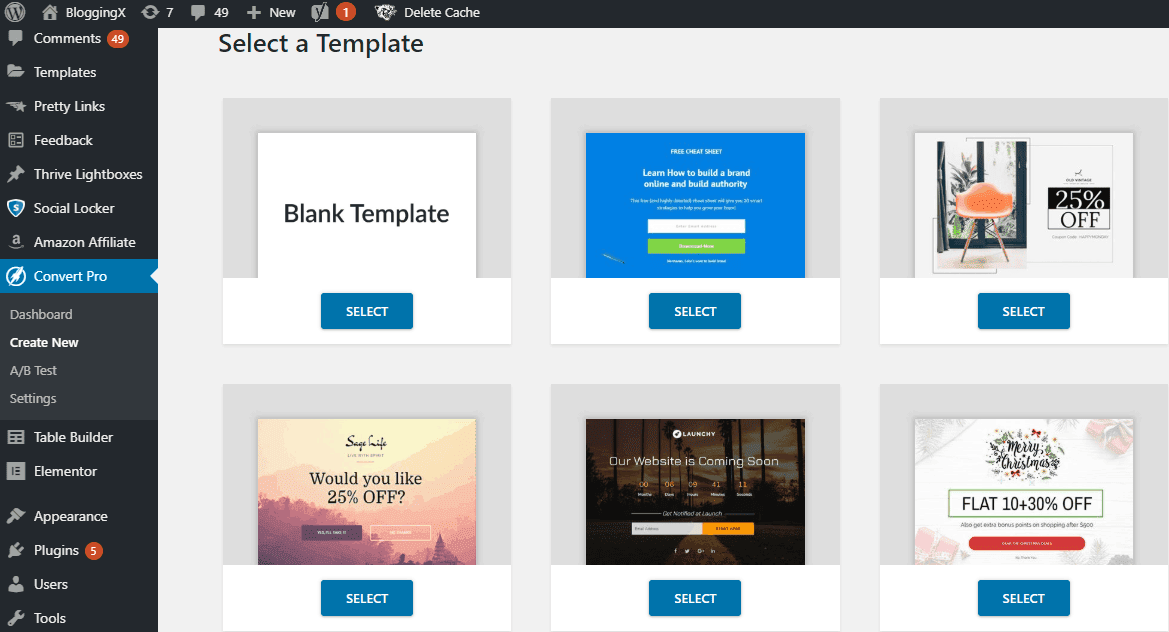
Task: Click the Select a Template heading
Action: [x=321, y=43]
